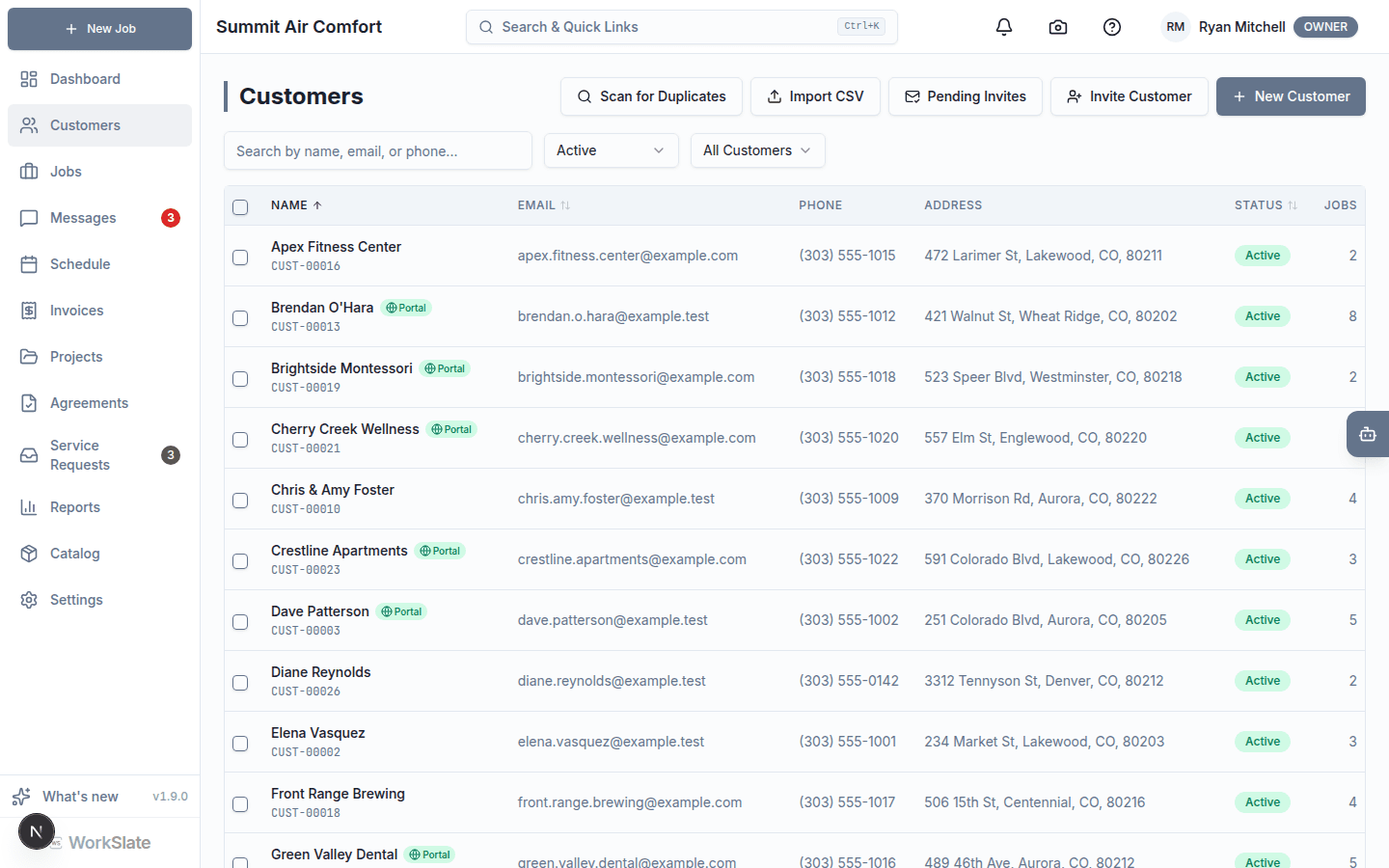This screenshot has height=868, width=1389.
Task: Click the Active status badge for Front Range Brewing
Action: (1263, 802)
